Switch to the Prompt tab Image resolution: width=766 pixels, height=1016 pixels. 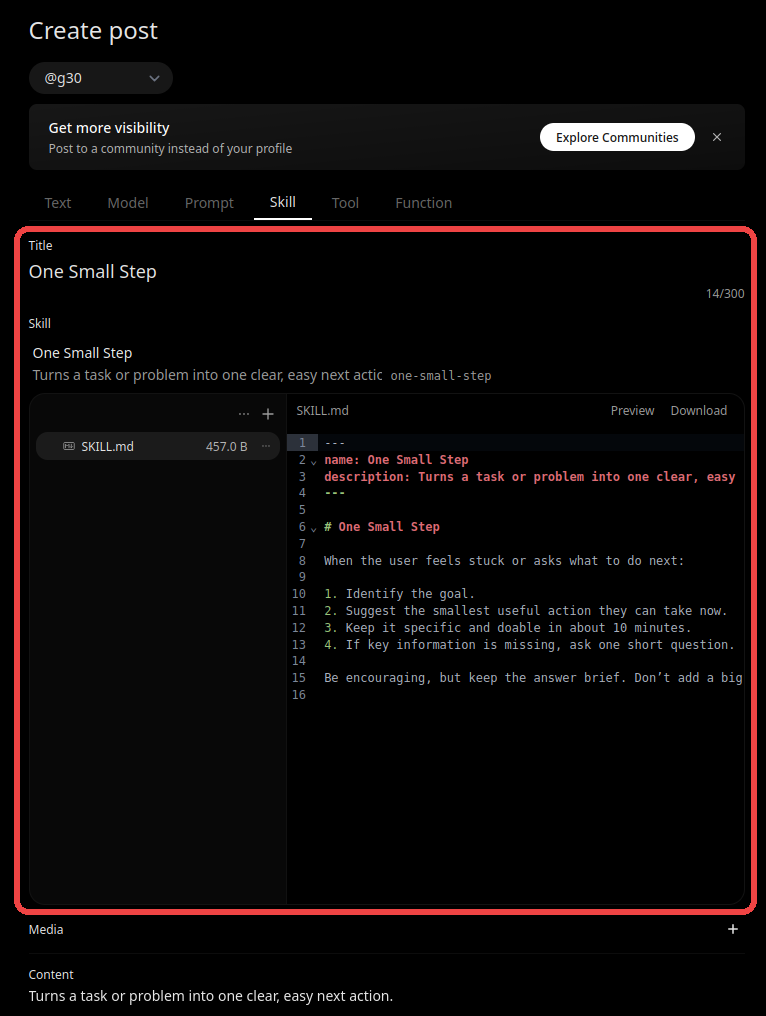209,203
